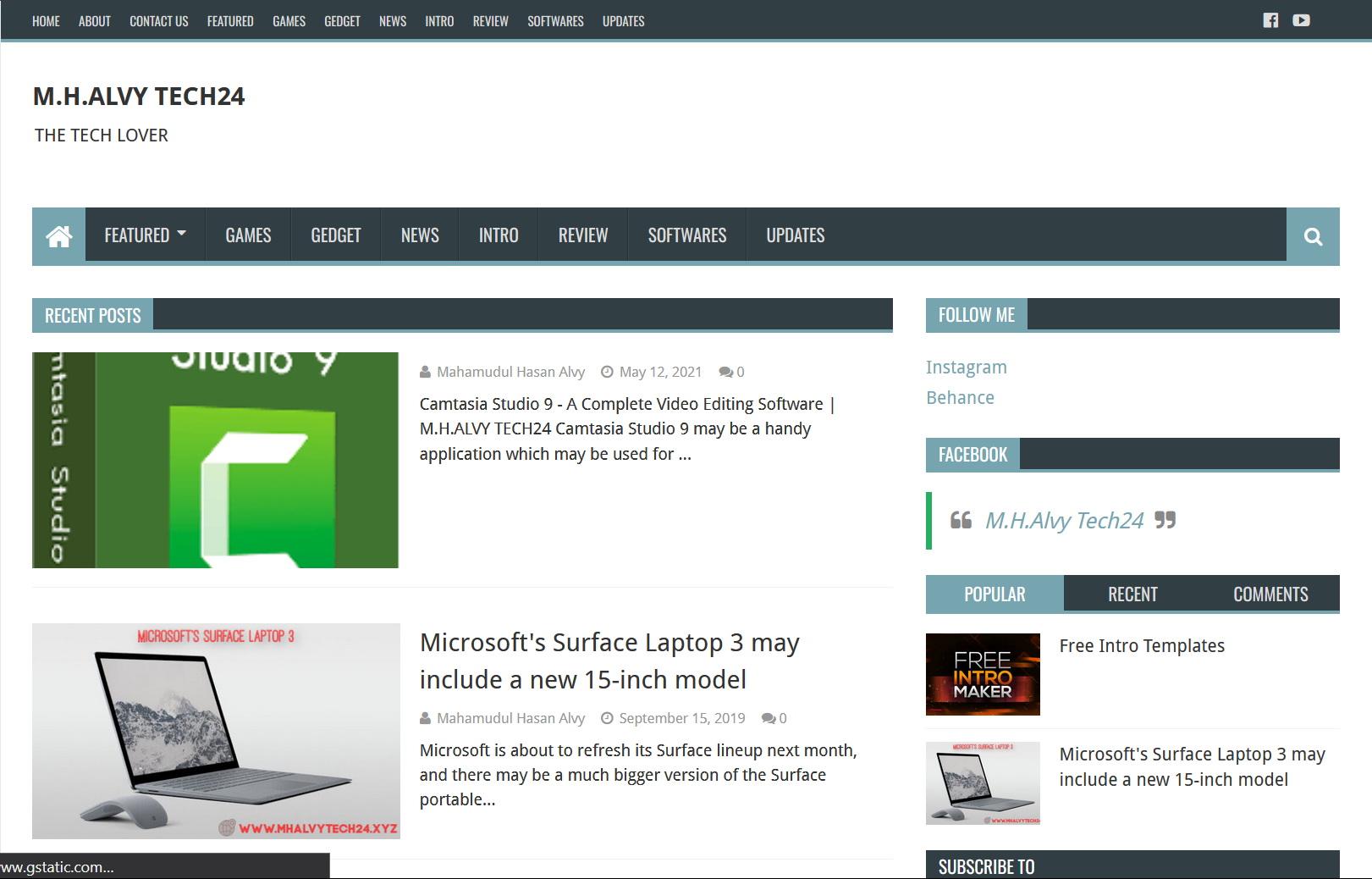Screen dimensions: 1372x879
Task: Open sidebar Surface Laptop 3 popular link
Action: [x=1192, y=767]
